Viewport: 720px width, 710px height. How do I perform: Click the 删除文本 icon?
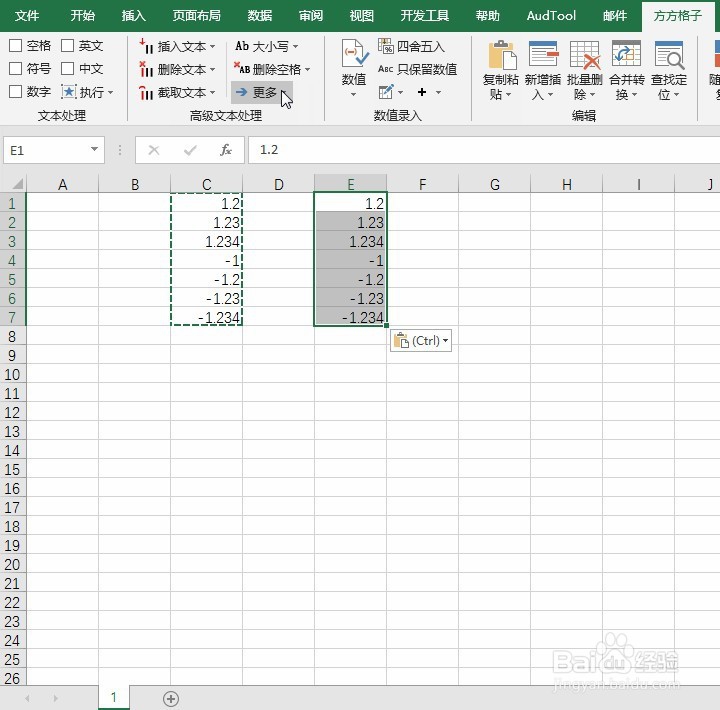coord(146,69)
